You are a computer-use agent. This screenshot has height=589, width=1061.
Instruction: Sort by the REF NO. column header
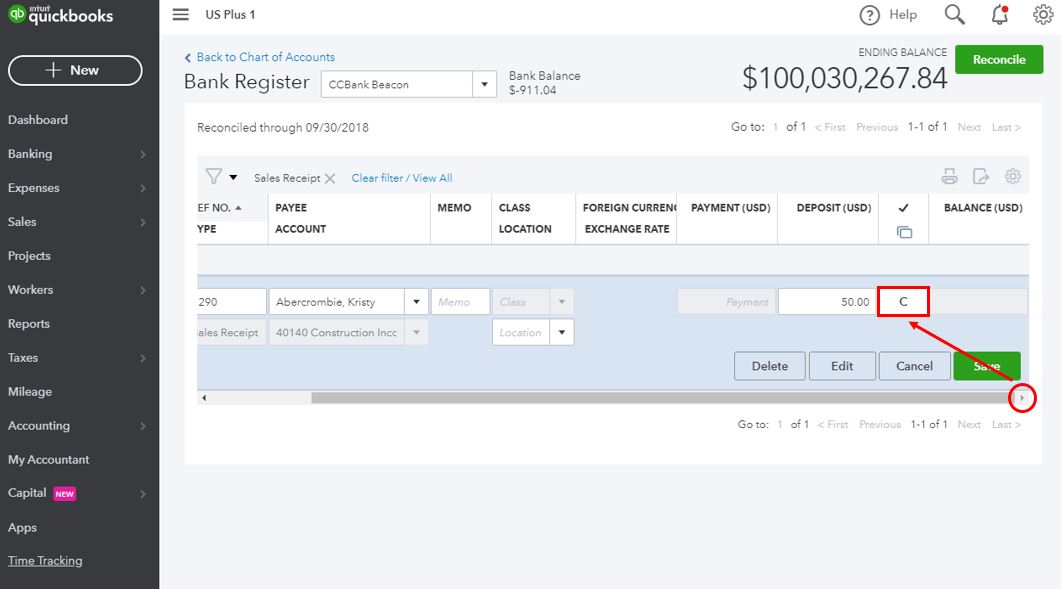[x=219, y=208]
